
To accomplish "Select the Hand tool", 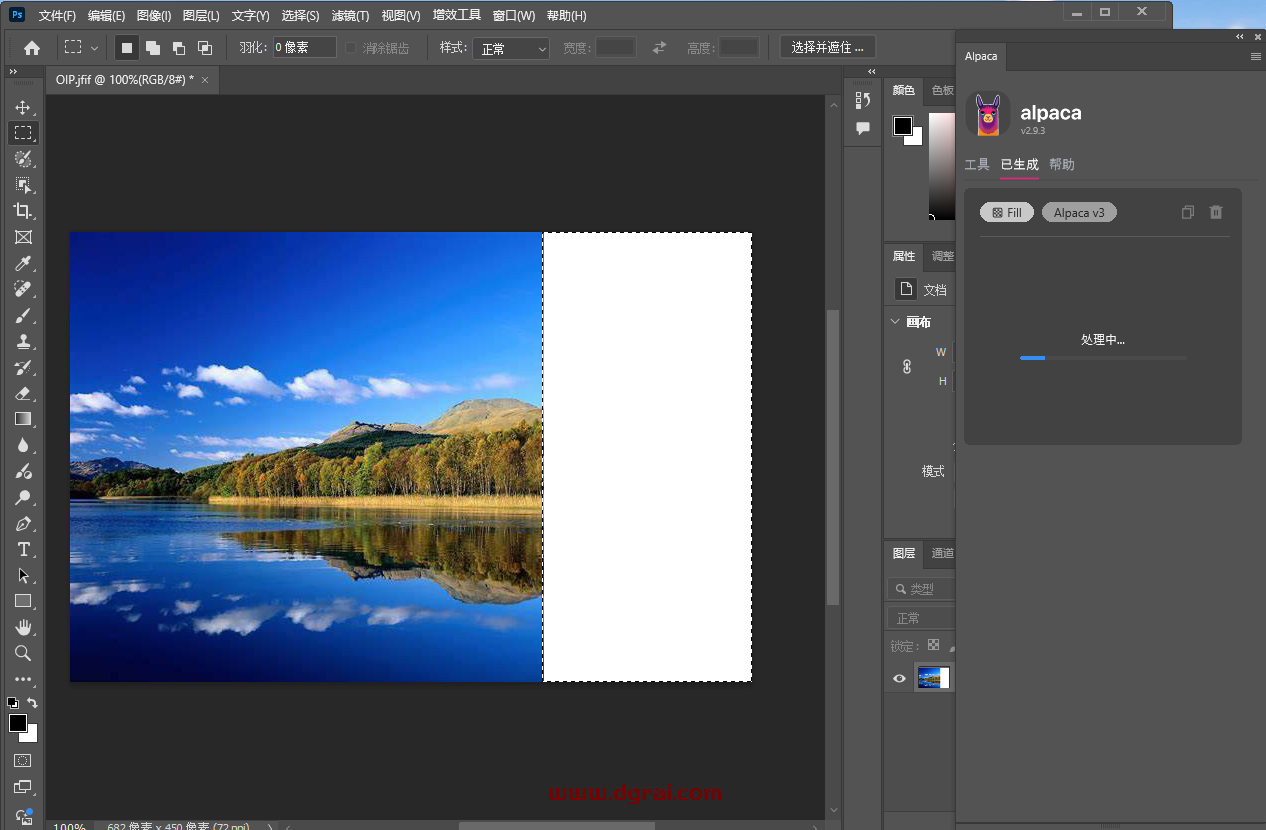I will pyautogui.click(x=23, y=627).
